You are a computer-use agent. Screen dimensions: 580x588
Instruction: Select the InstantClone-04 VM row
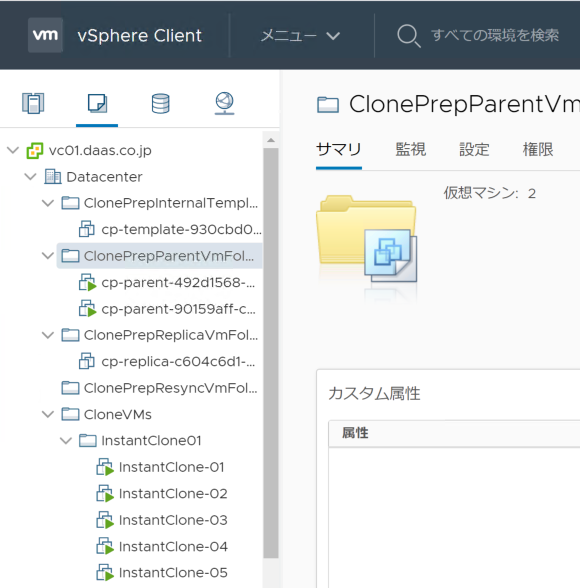(173, 546)
